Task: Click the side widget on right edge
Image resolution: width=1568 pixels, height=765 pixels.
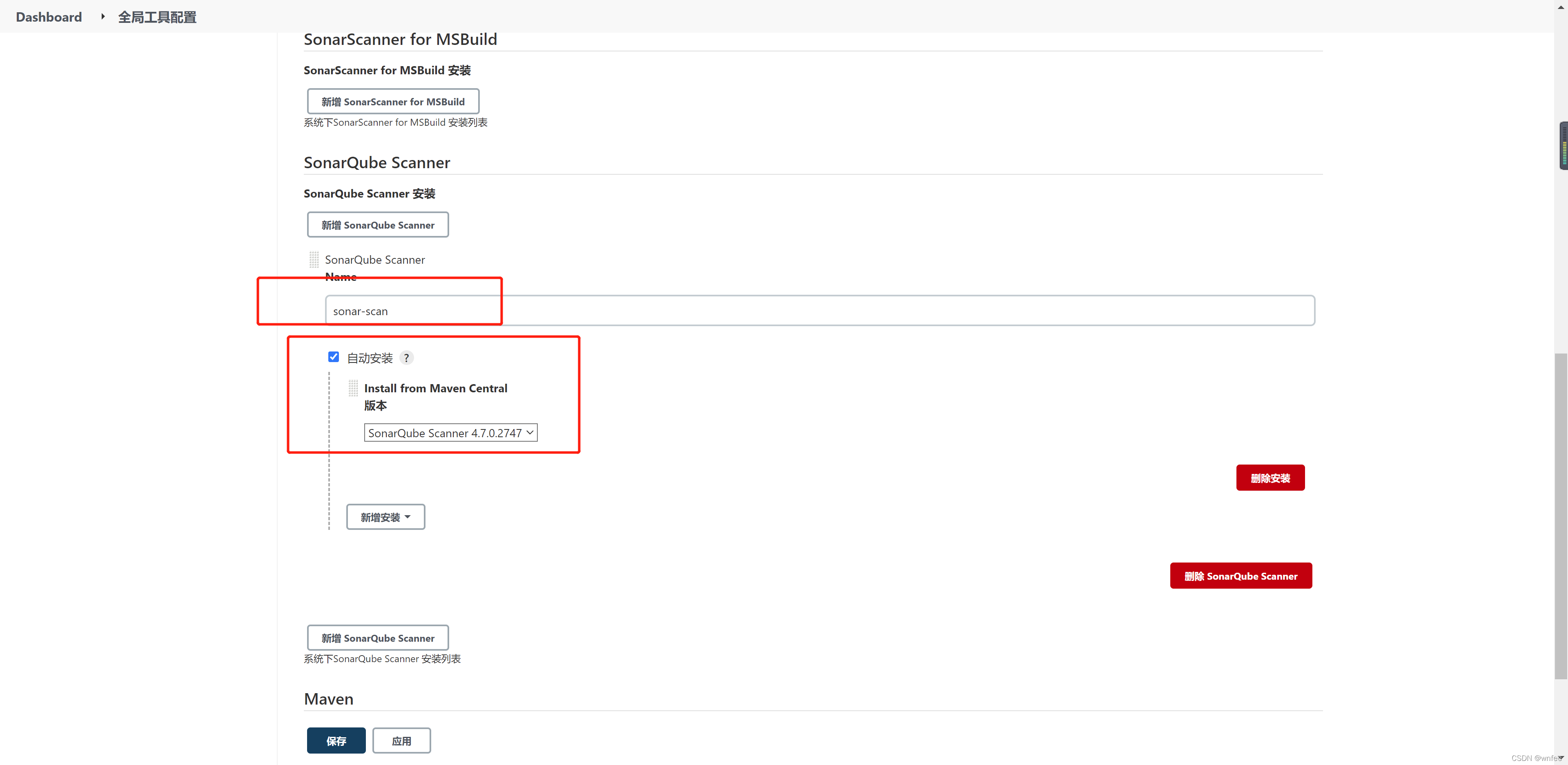Action: [1563, 146]
